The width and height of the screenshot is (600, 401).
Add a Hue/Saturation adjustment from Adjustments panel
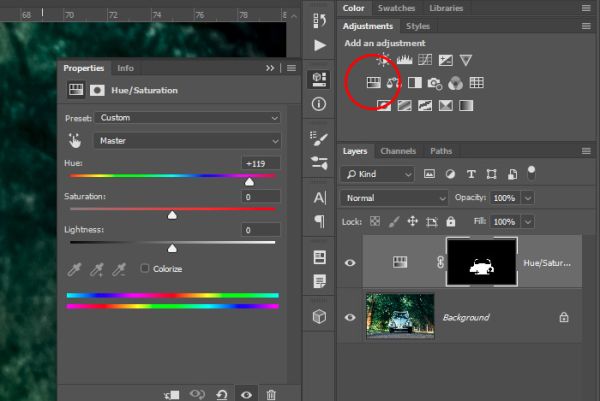[x=373, y=83]
